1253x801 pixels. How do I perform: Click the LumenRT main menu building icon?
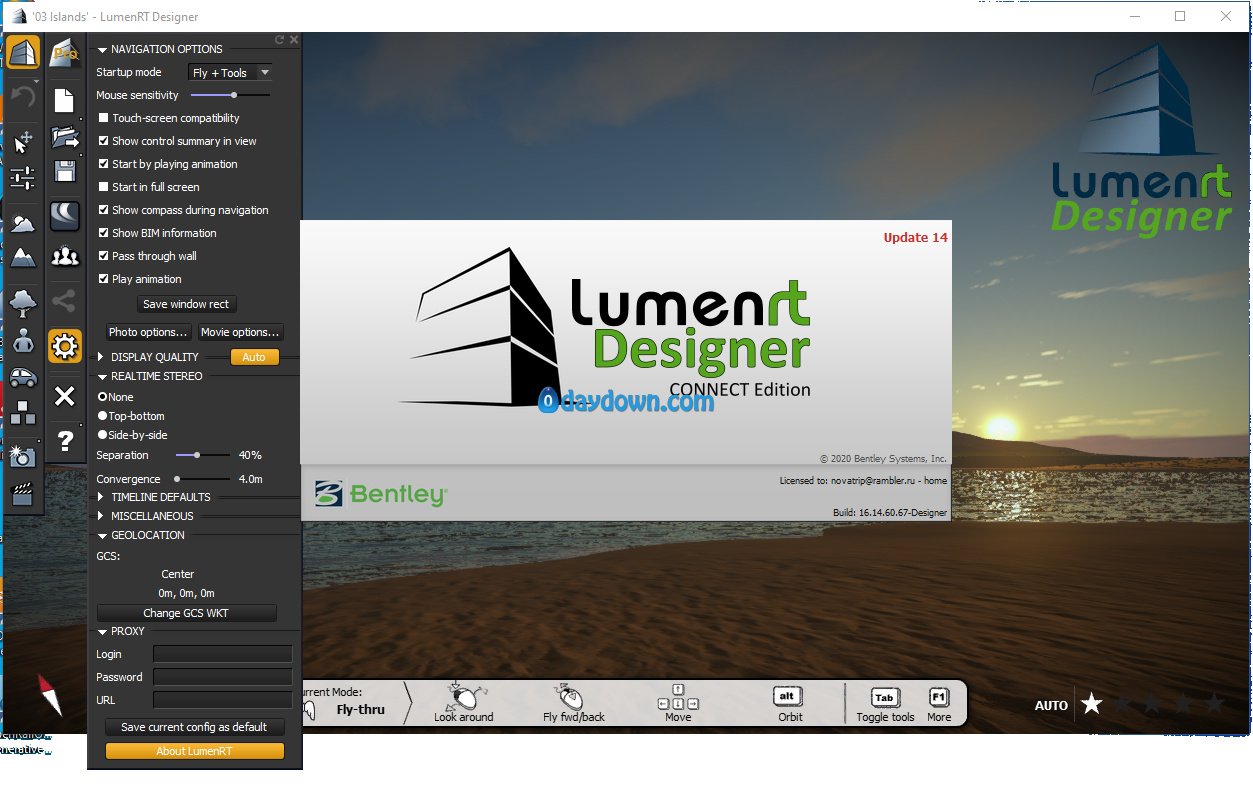(x=23, y=52)
